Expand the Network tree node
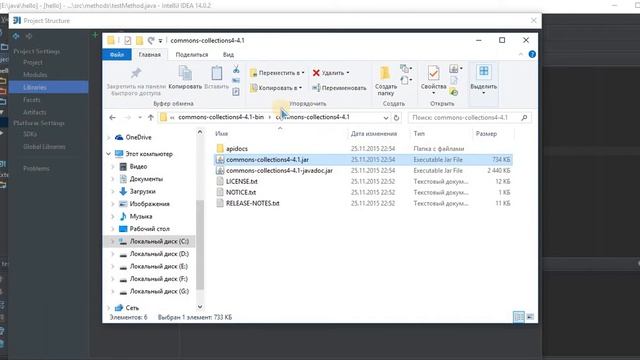The image size is (640, 360). (x=109, y=308)
